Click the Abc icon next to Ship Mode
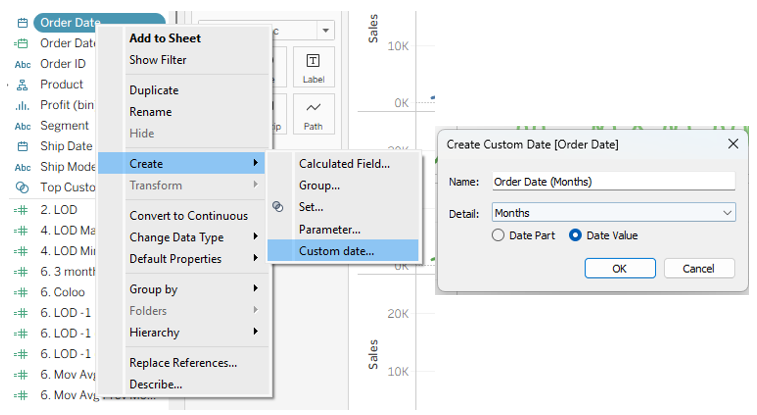This screenshot has width=757, height=415. point(23,167)
